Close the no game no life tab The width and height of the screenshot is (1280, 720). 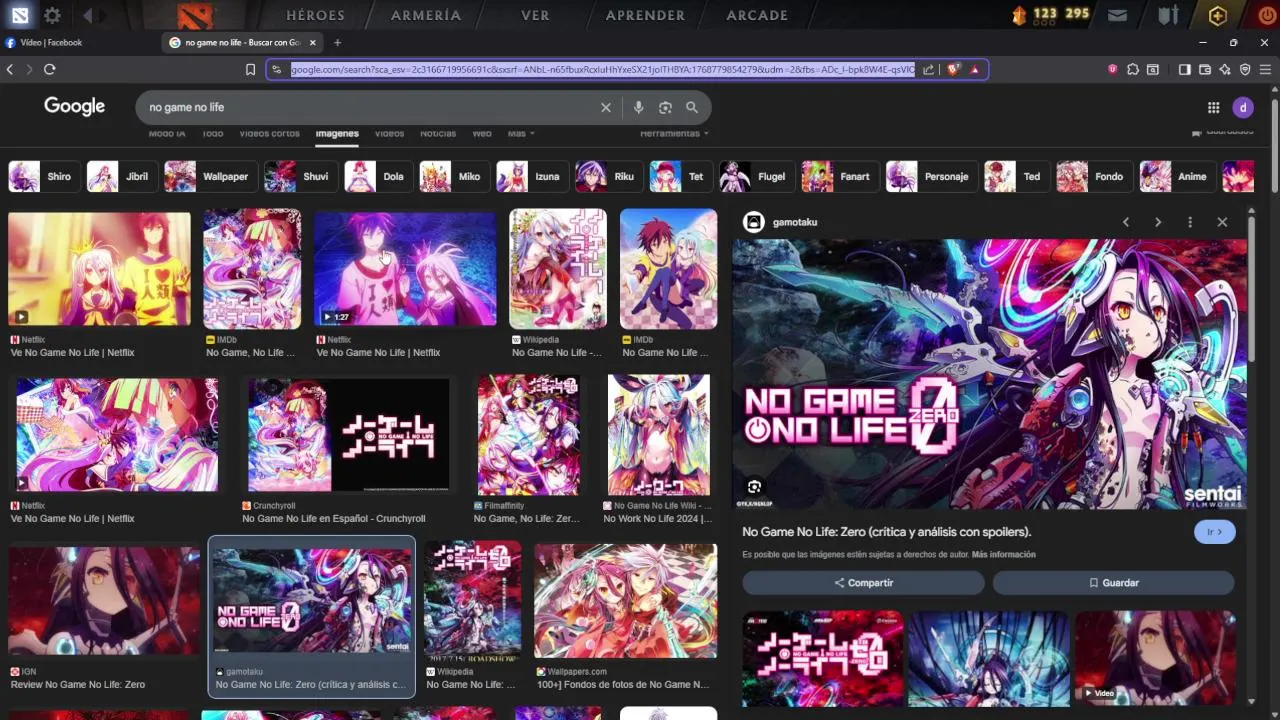click(x=313, y=43)
